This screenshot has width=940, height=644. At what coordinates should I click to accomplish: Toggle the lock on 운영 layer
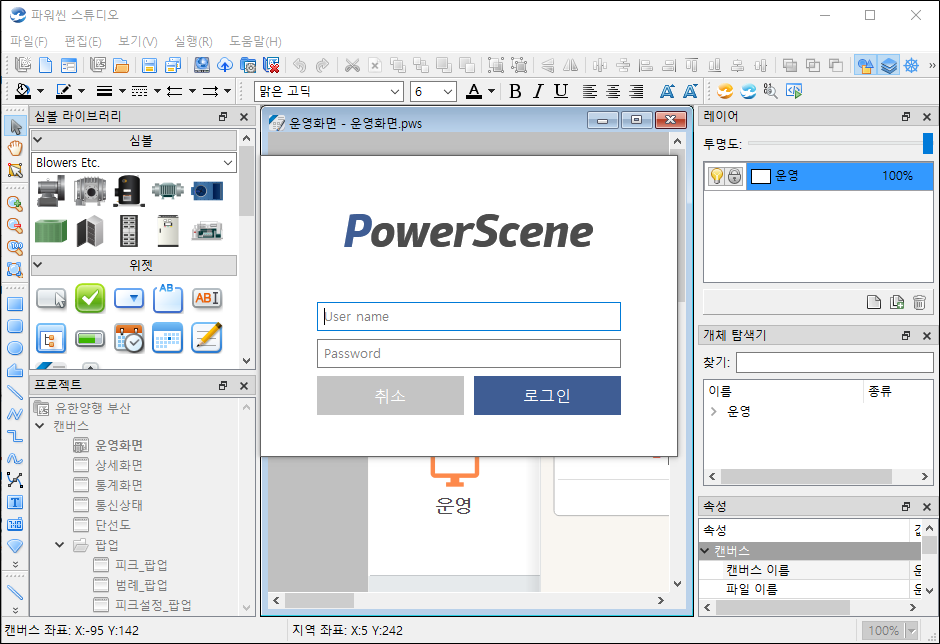click(x=734, y=176)
